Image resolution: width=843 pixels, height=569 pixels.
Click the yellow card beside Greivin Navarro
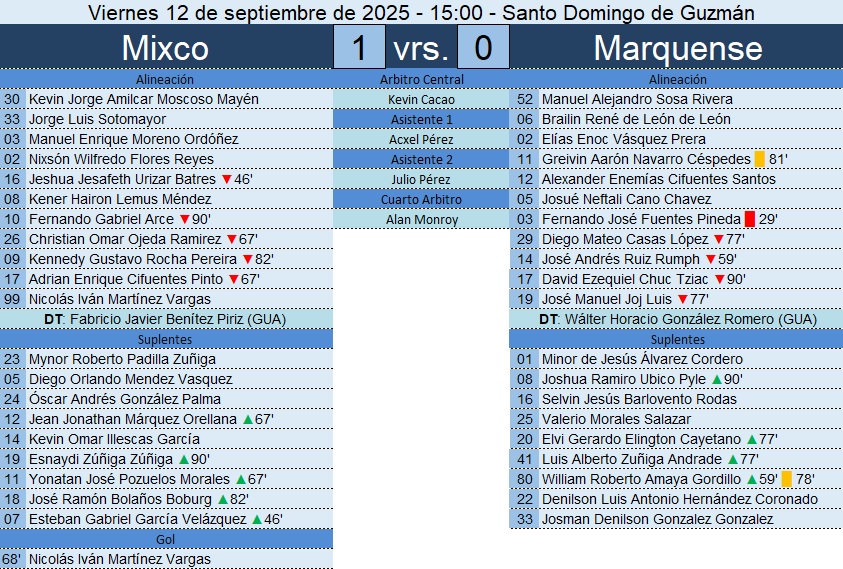coord(760,159)
